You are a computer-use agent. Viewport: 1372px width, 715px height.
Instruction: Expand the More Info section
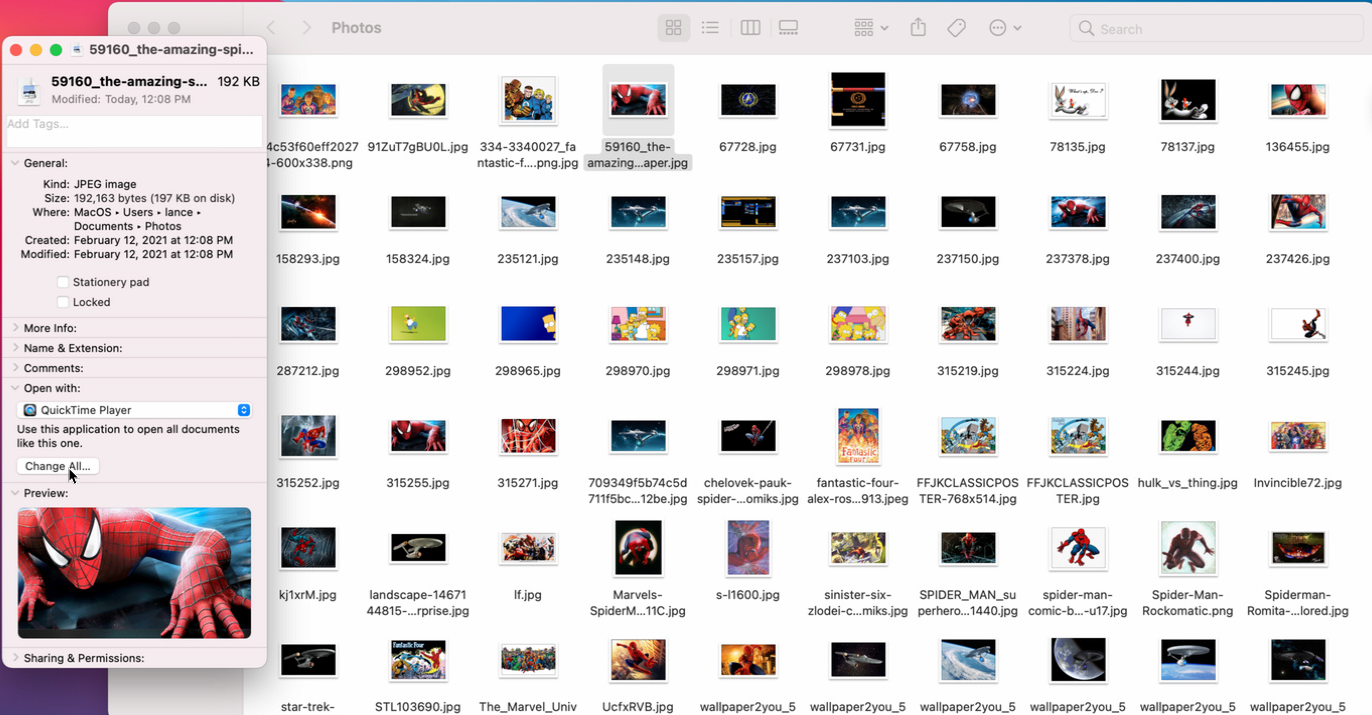pos(15,328)
